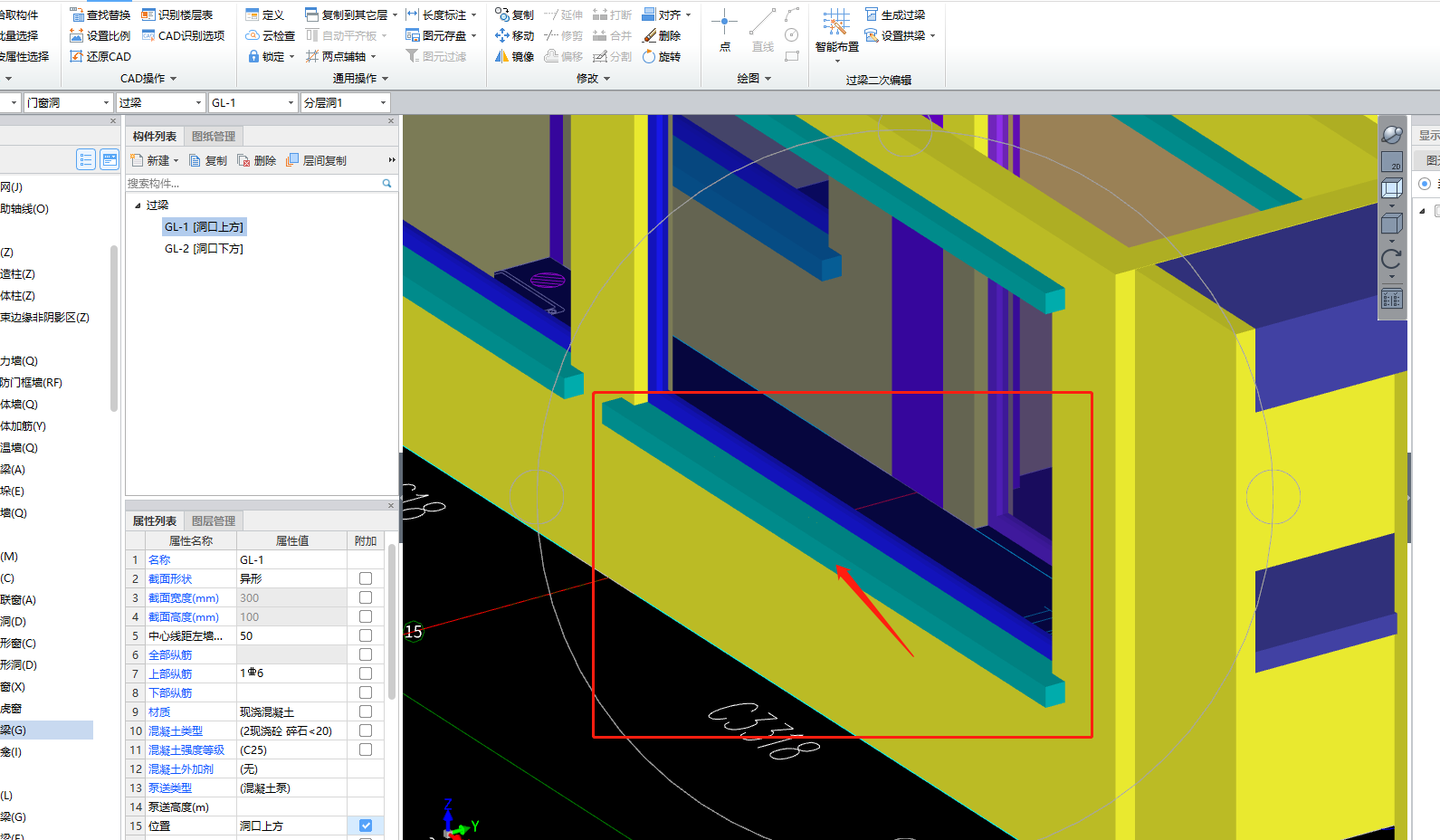Click the orbit sphere icon in view toolbar

[1392, 135]
